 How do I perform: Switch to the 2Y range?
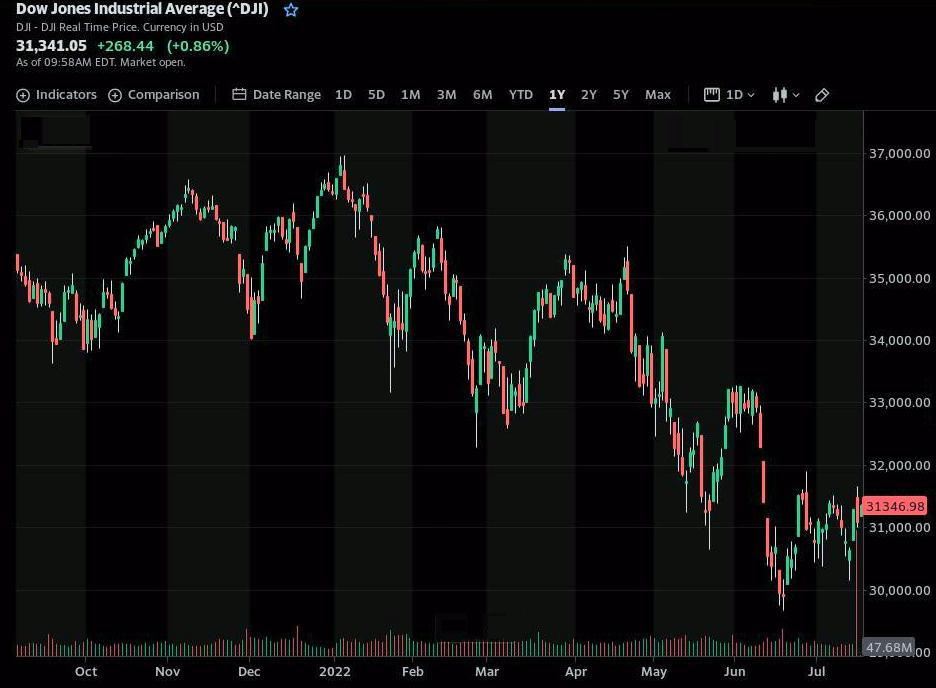pos(589,95)
